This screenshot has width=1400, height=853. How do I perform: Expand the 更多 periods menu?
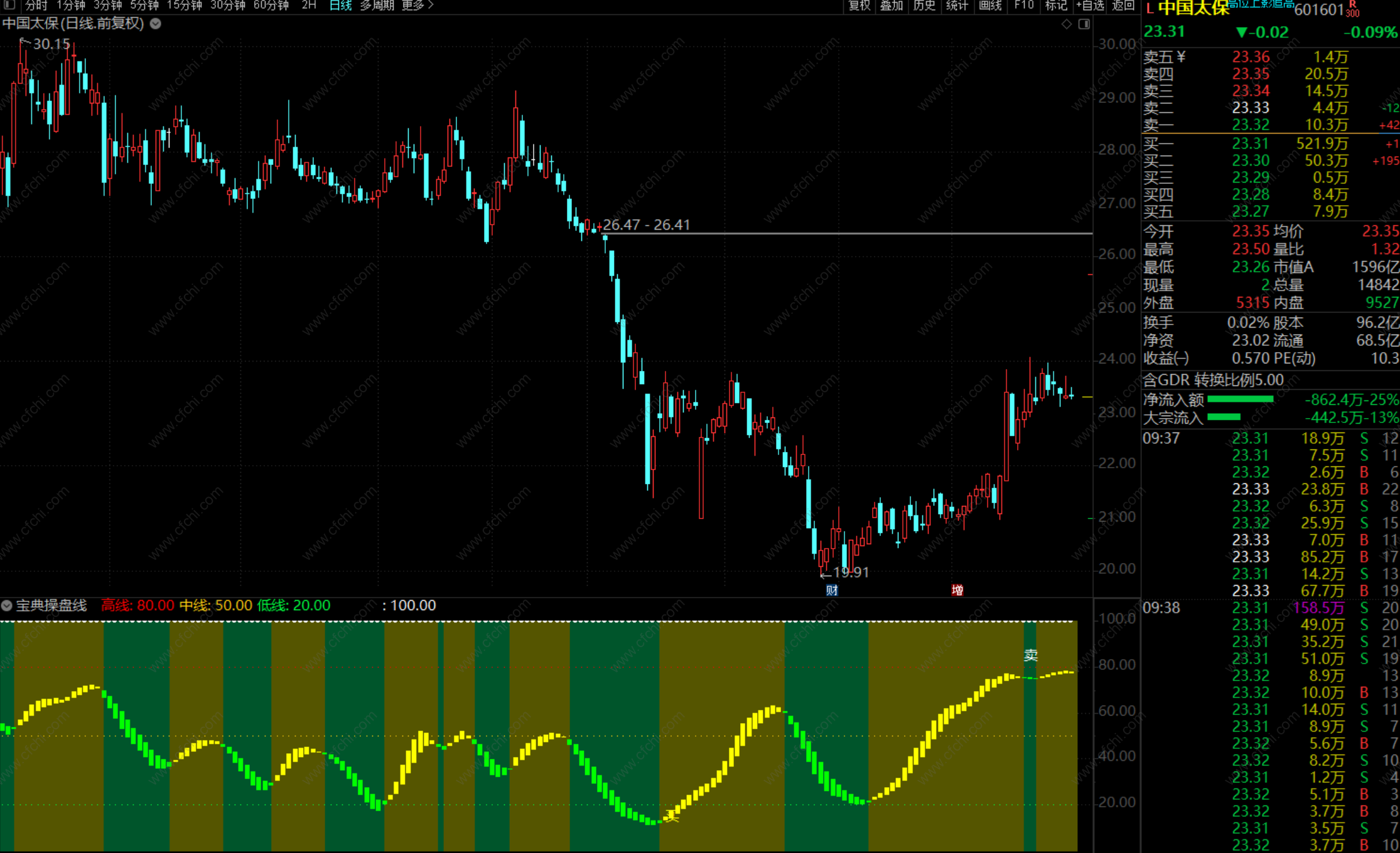417,6
